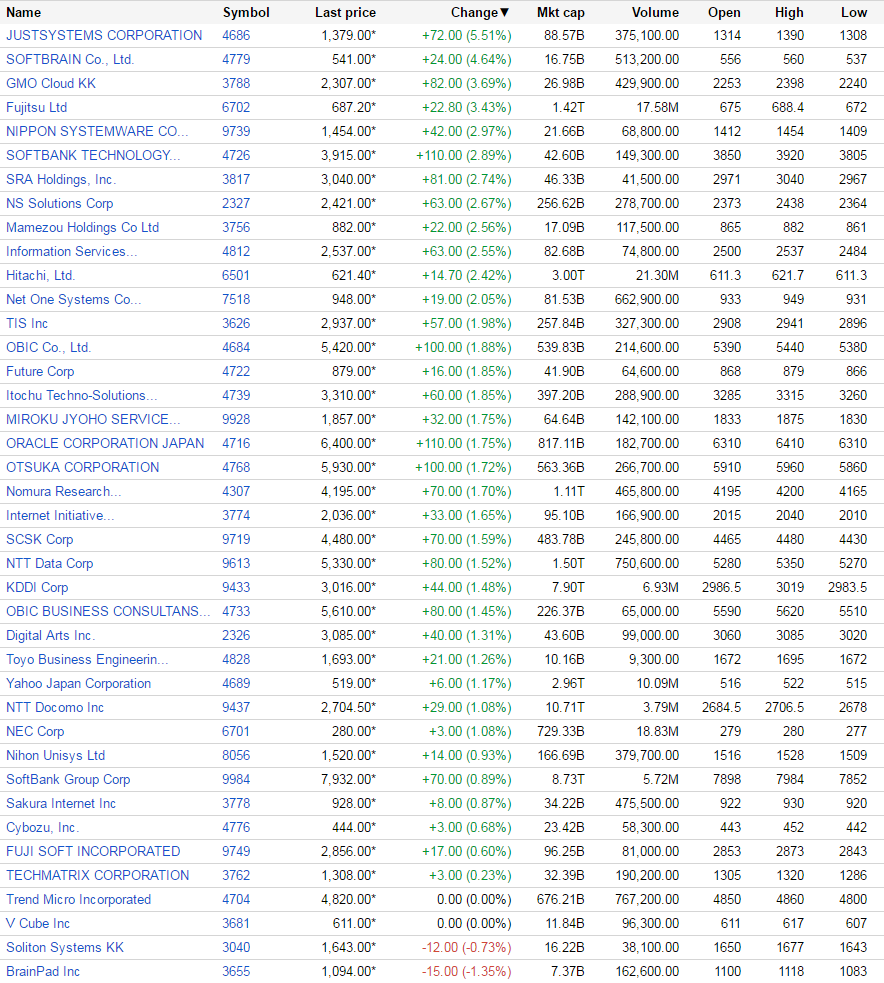
Task: Sort table by Symbol column header
Action: point(246,13)
